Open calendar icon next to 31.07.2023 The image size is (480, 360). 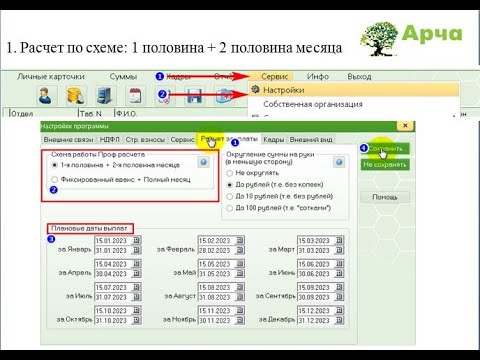pos(136,297)
